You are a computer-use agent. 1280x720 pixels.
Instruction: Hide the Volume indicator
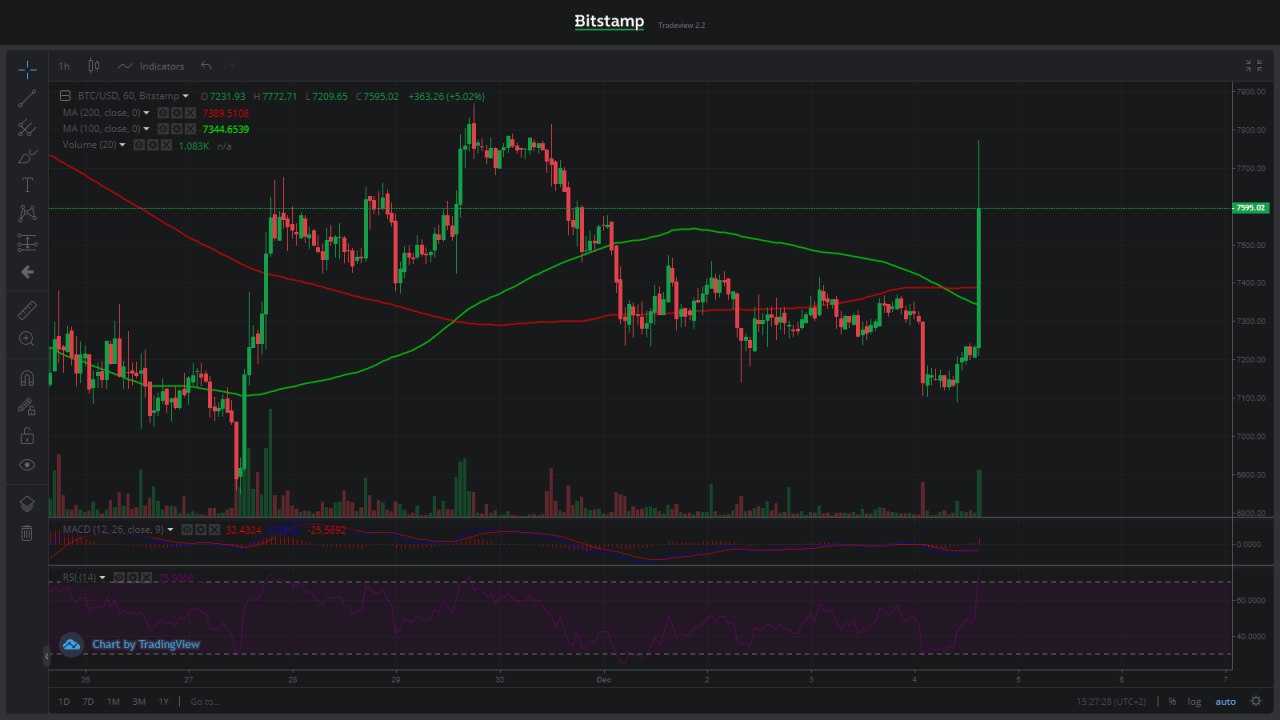(140, 145)
